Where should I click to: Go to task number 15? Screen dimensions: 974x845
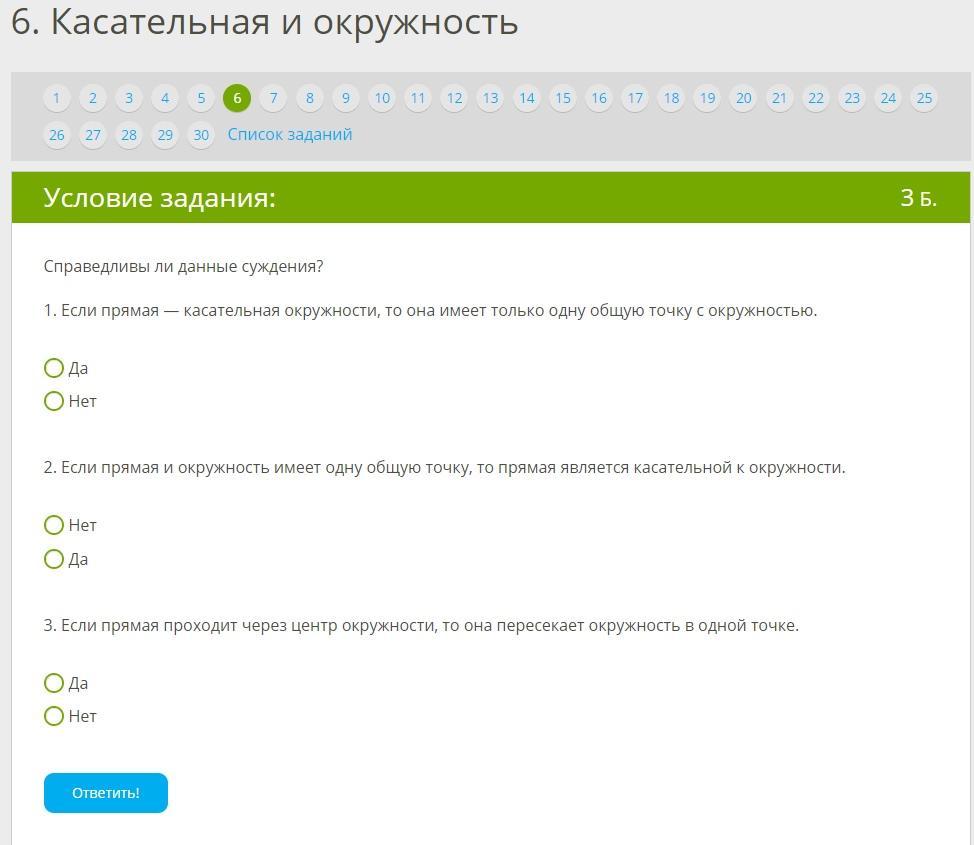click(563, 98)
